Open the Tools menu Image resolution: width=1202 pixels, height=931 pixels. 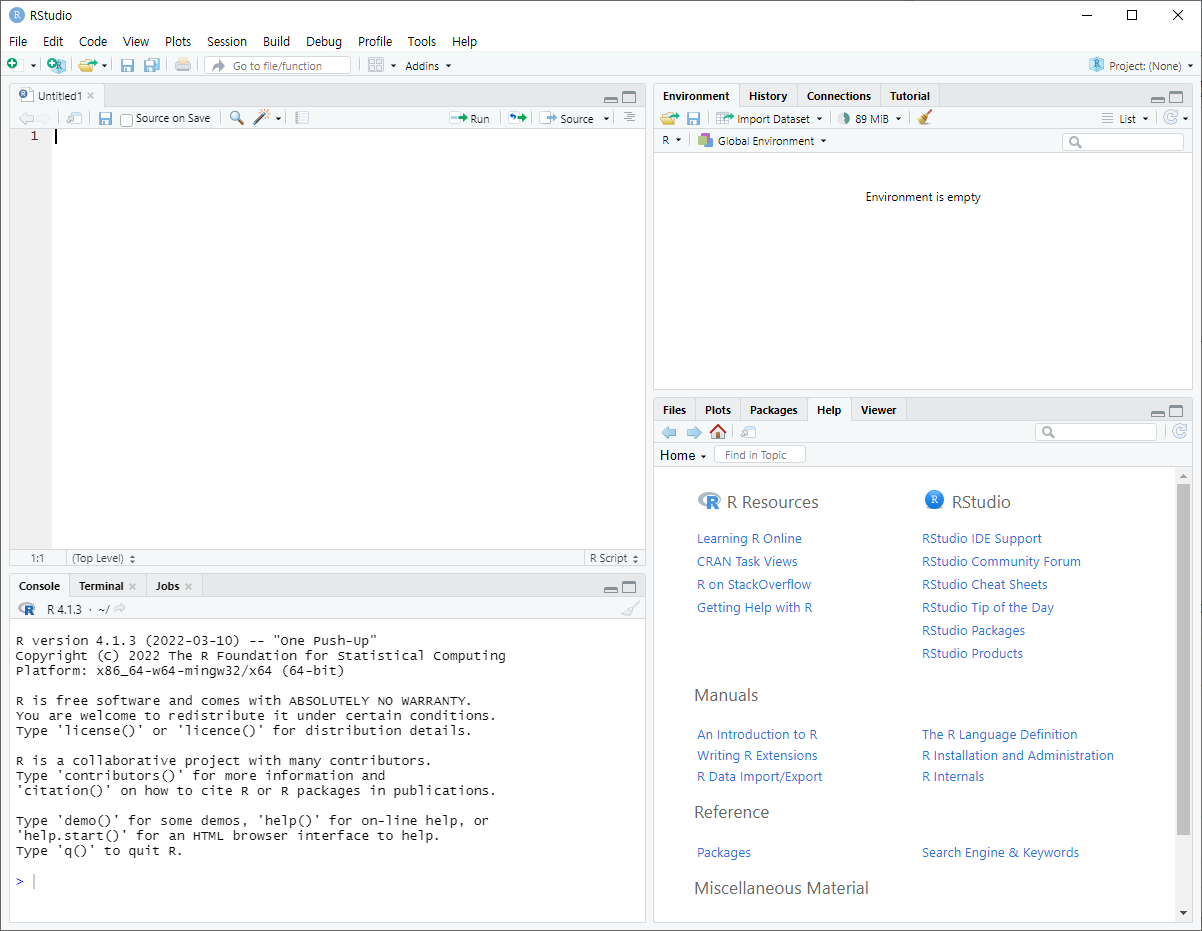pyautogui.click(x=422, y=41)
